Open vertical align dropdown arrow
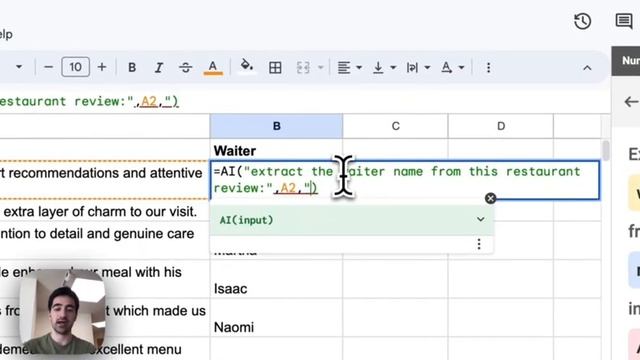This screenshot has width=640, height=360. tap(393, 67)
